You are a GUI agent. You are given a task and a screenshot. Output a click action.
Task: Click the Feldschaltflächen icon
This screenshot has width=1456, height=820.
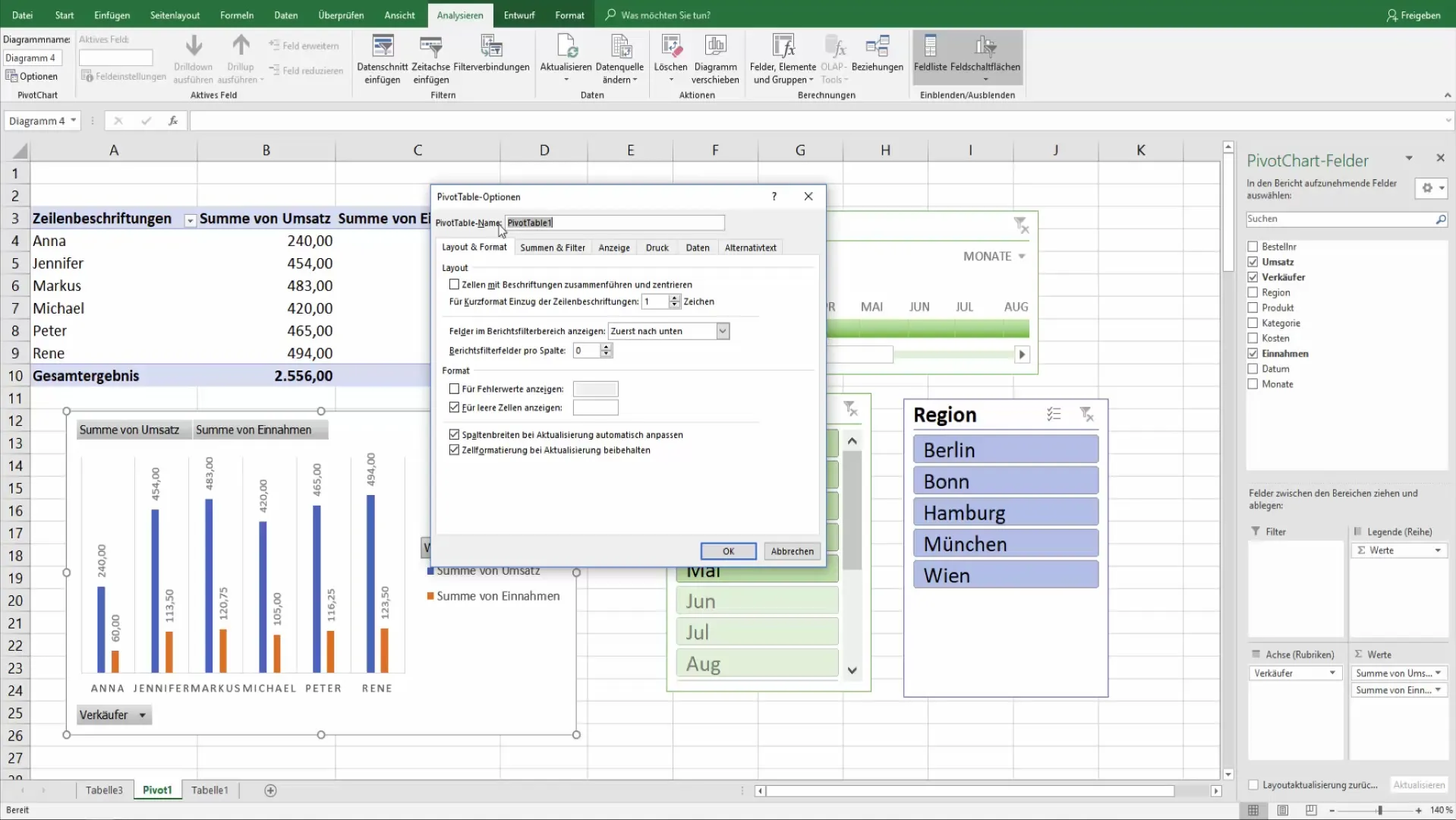[985, 47]
